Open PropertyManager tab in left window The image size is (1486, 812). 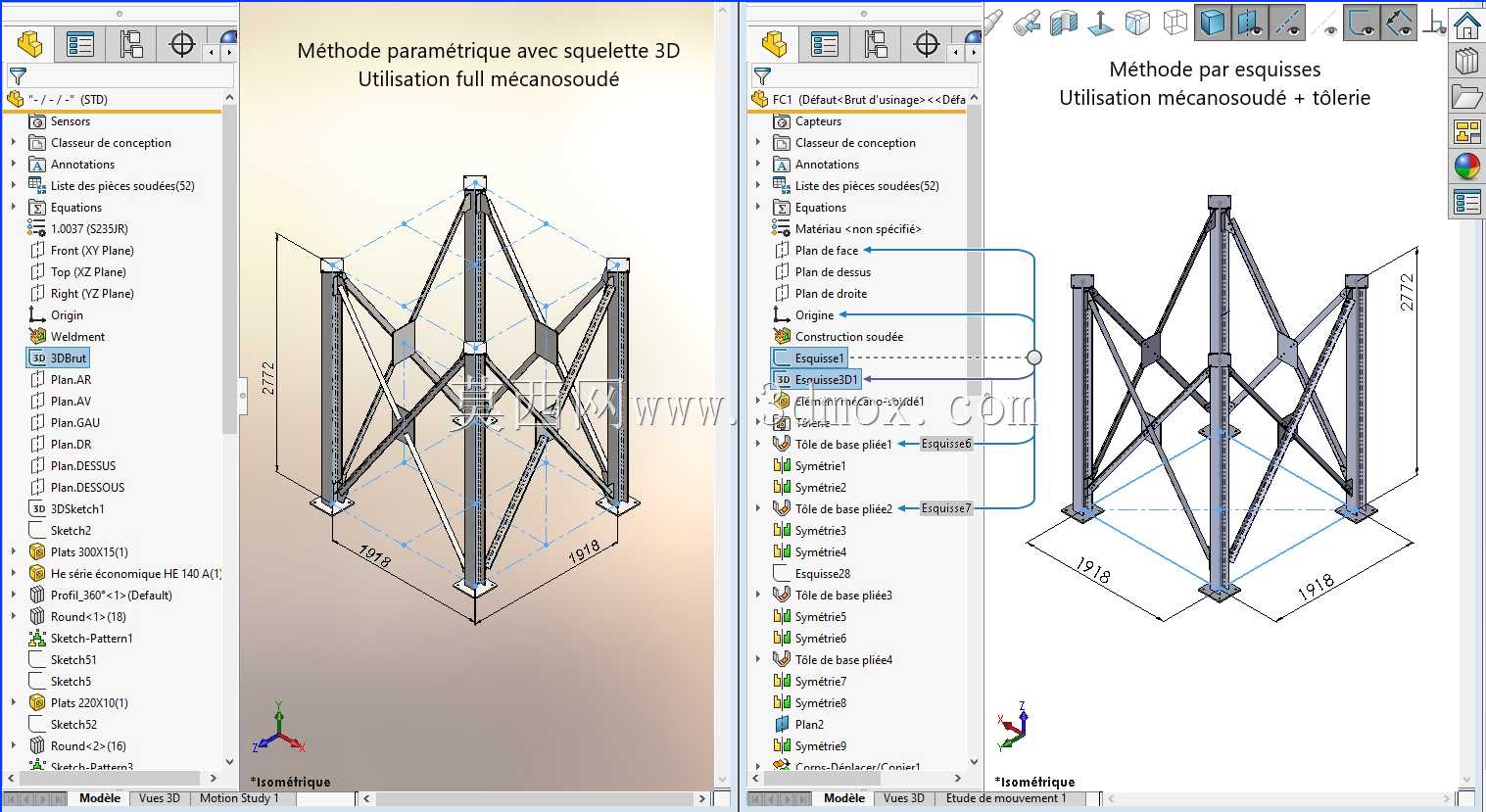pos(80,44)
